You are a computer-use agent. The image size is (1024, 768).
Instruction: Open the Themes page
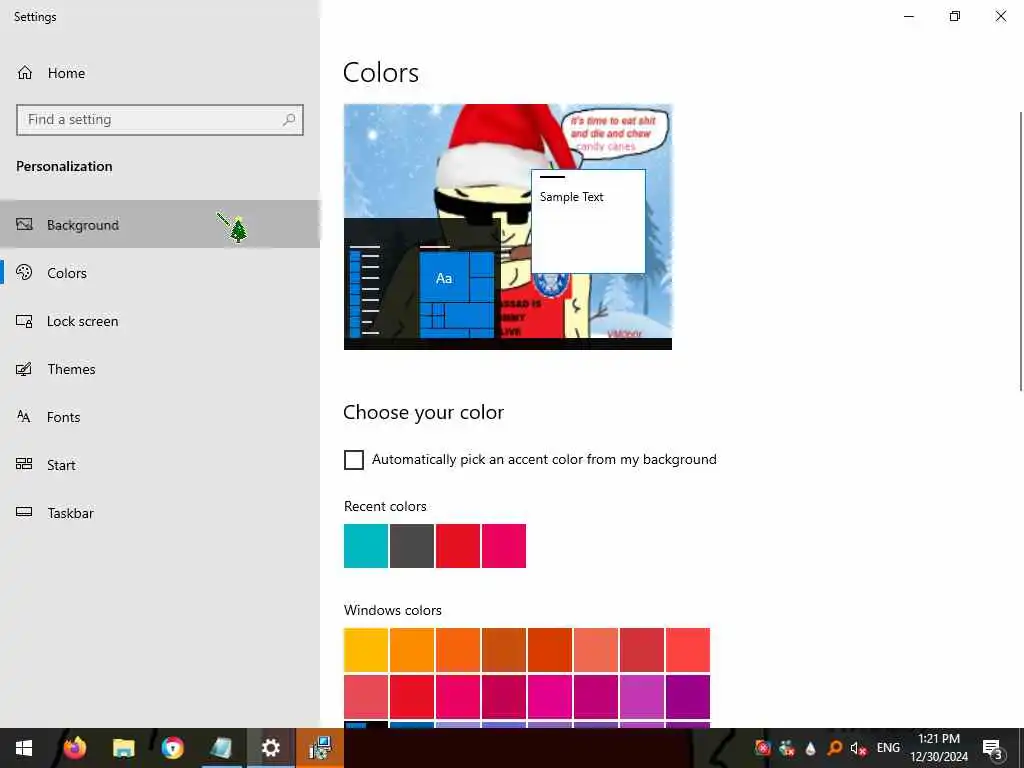point(160,369)
